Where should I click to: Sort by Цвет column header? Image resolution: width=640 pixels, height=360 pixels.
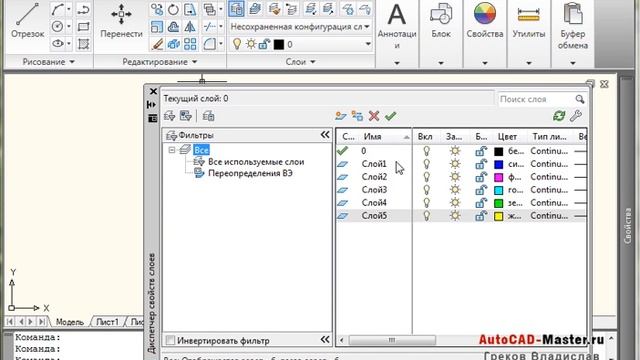[x=507, y=137]
